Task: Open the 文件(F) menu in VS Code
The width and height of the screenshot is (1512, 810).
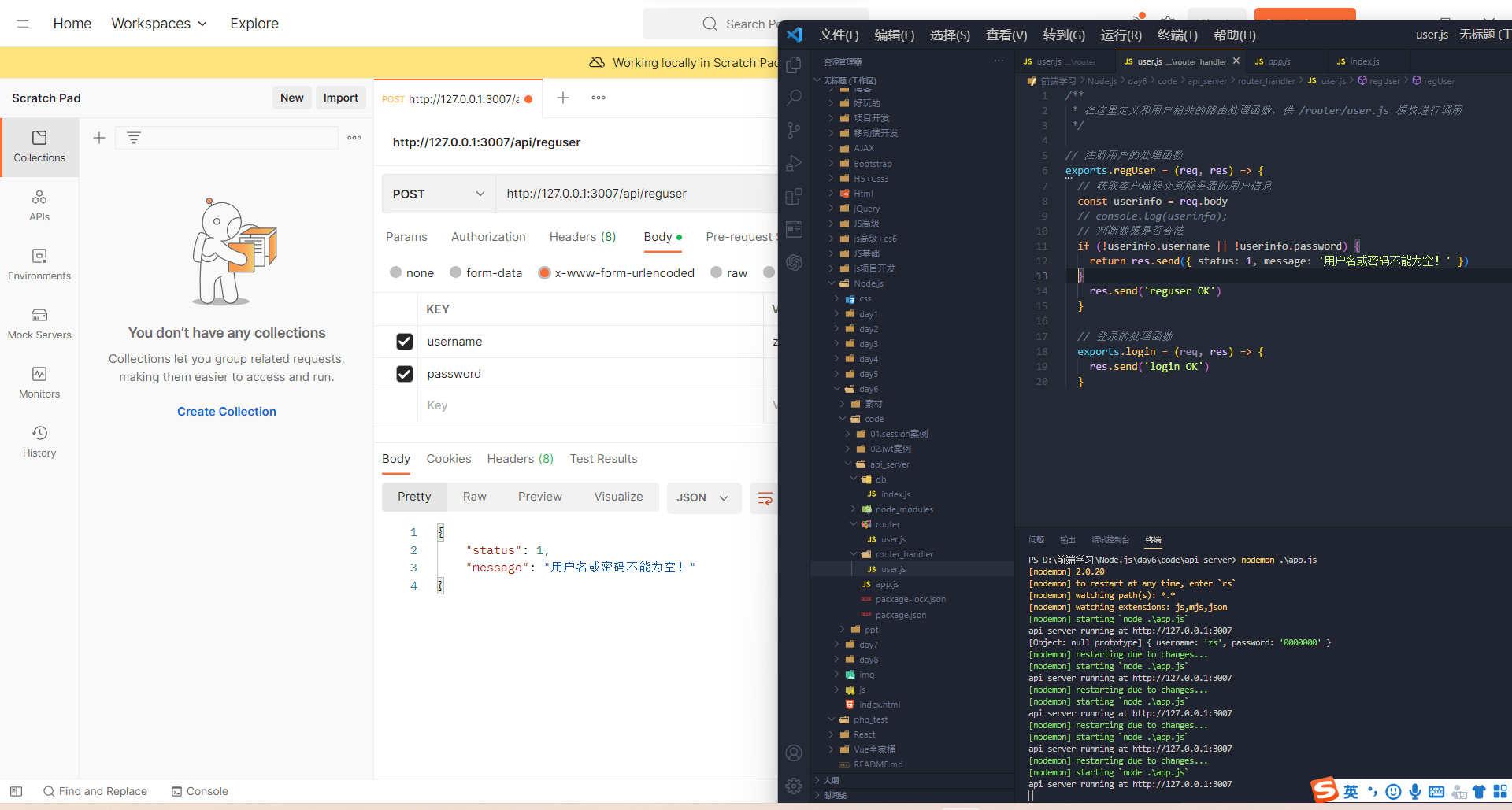Action: [839, 35]
